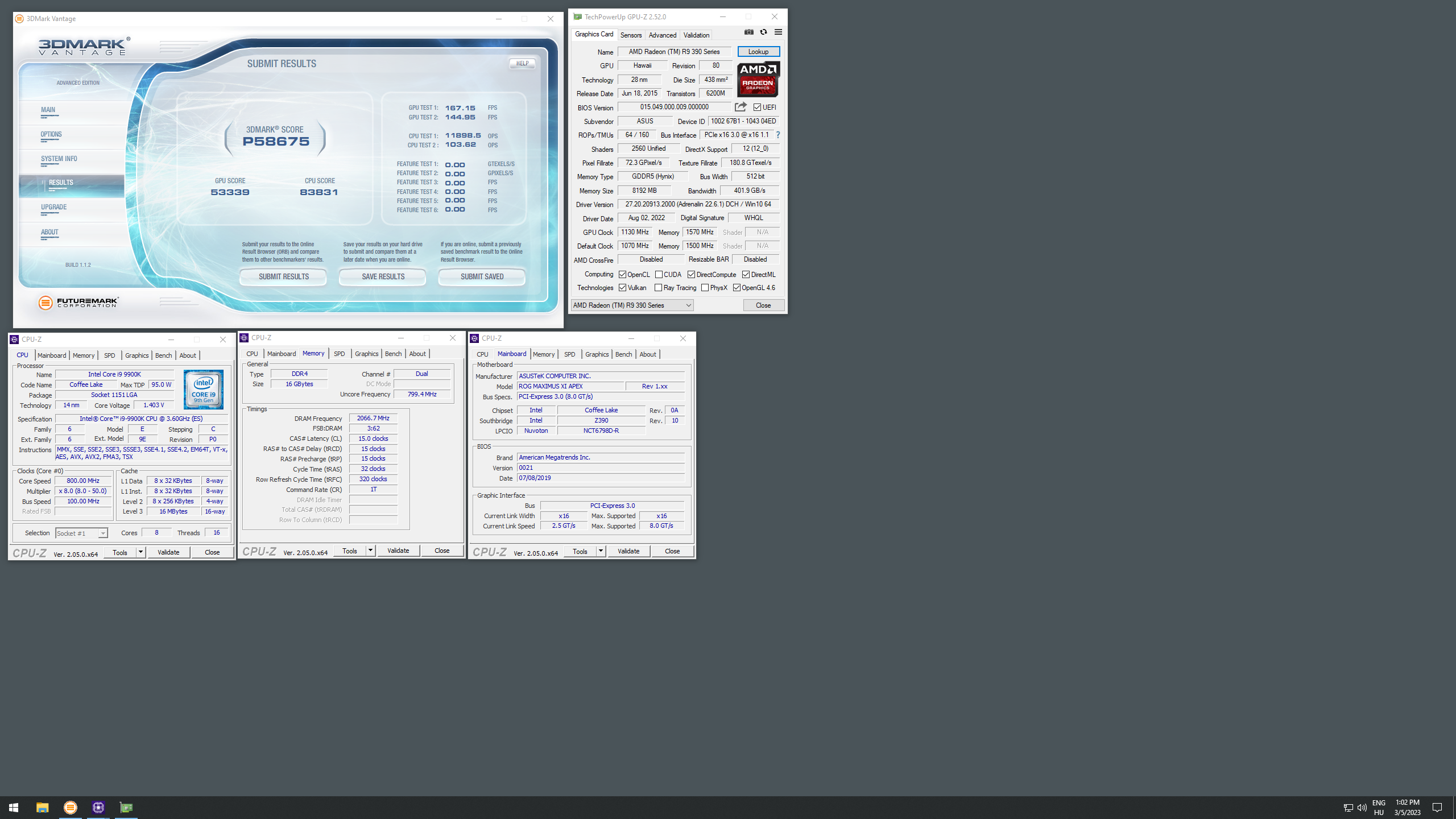This screenshot has height=819, width=1456.
Task: Open the Socket #1 selection dropdown
Action: 81,533
